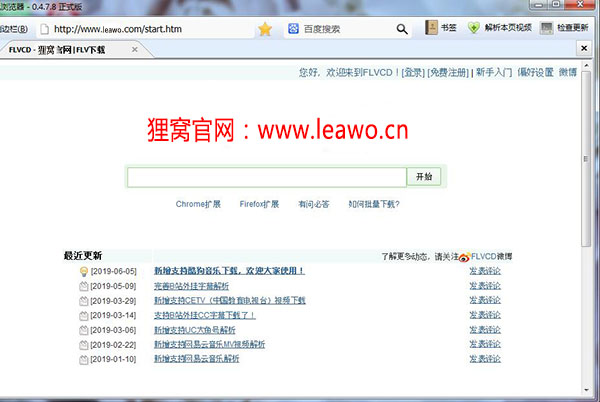Click 发表评论 on the 2019-02-22 row
Image resolution: width=600 pixels, height=402 pixels.
pos(485,344)
